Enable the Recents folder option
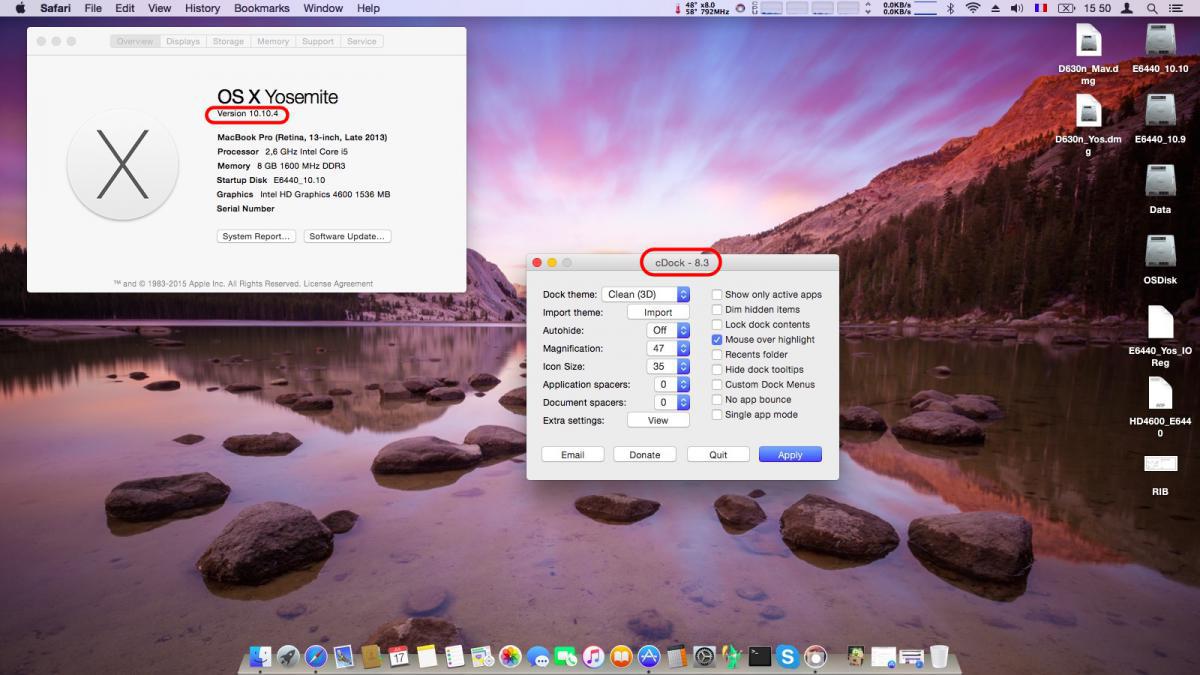 716,354
